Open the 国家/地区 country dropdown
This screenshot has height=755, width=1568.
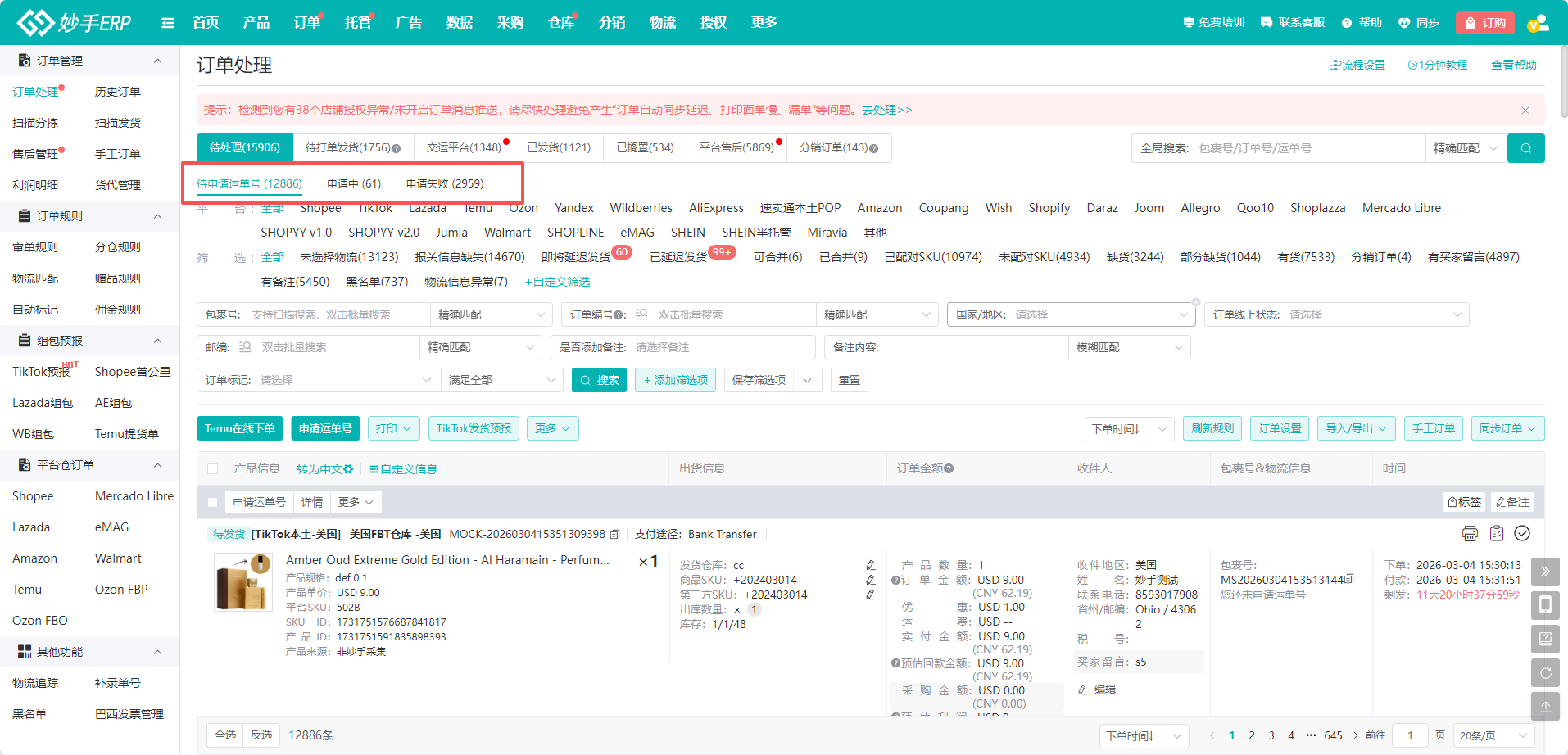coord(1070,314)
